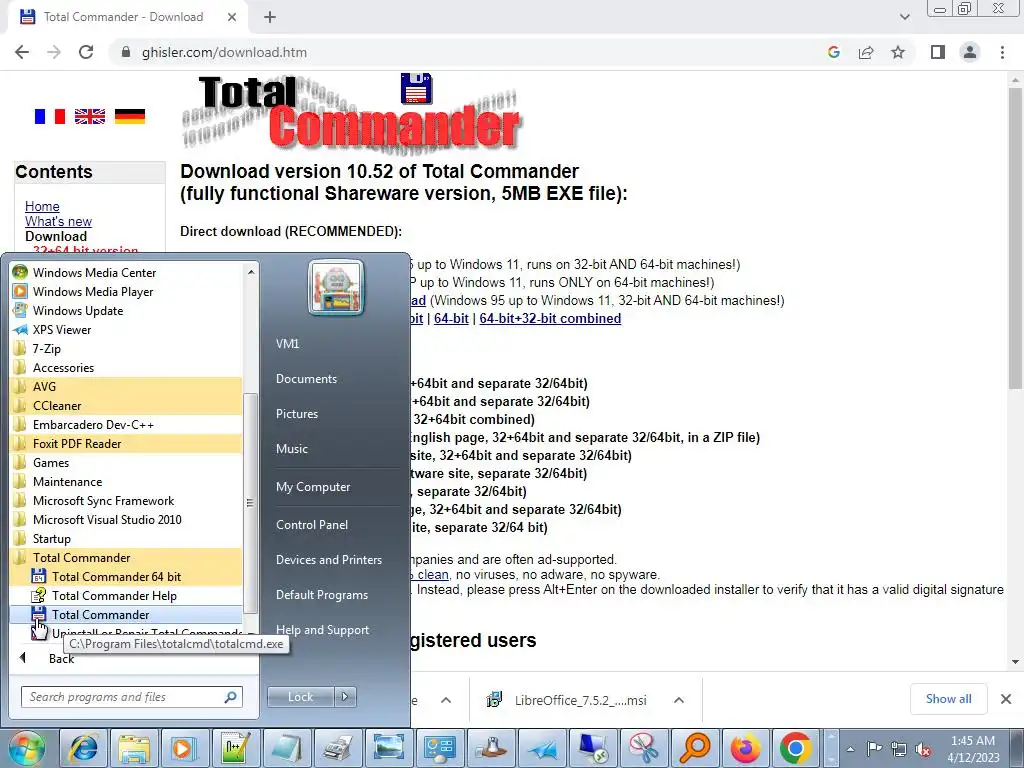Toggle Chrome side panel
1024x768 pixels.
938,52
